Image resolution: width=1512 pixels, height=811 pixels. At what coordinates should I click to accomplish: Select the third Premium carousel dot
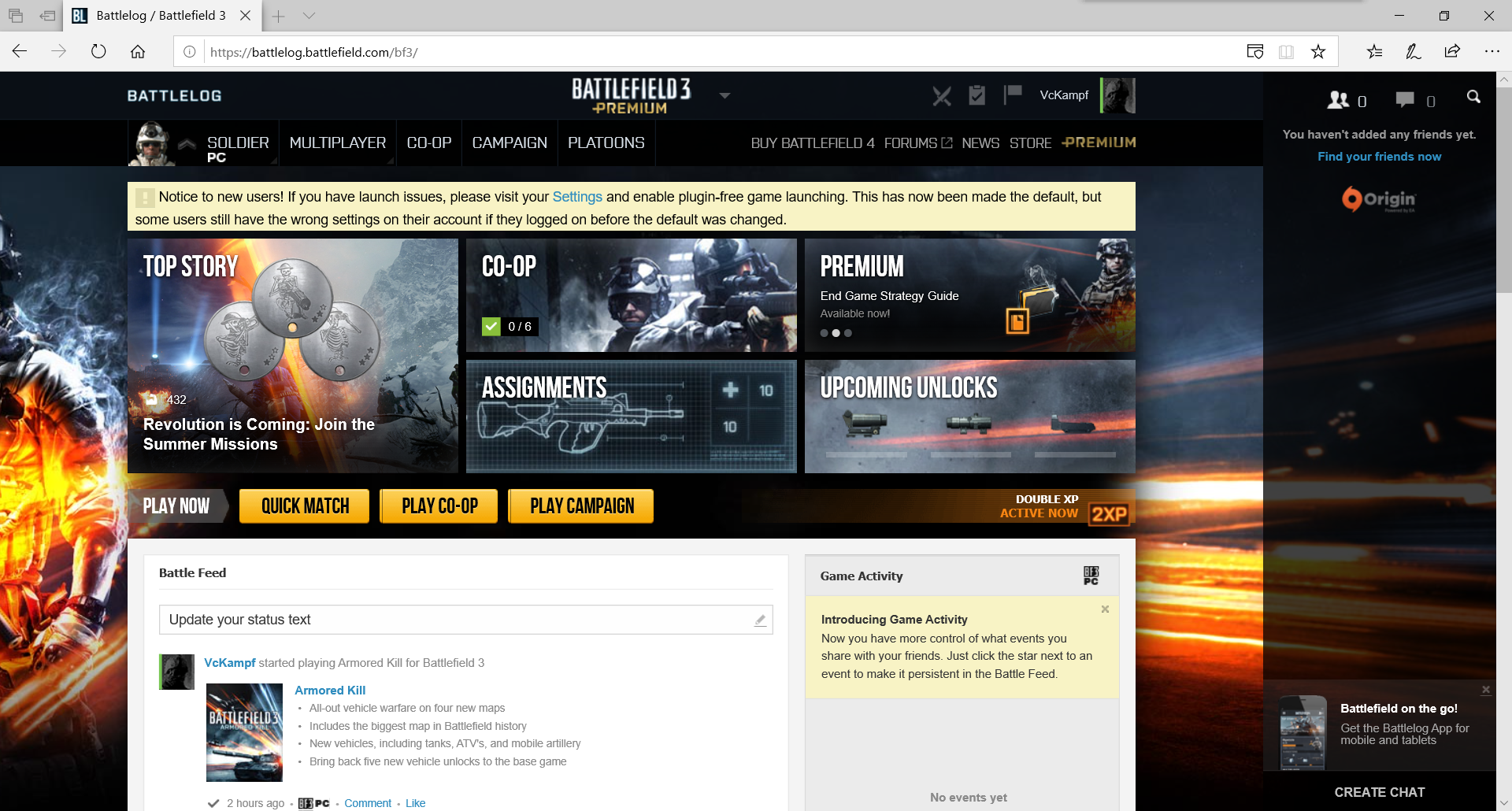[x=848, y=333]
